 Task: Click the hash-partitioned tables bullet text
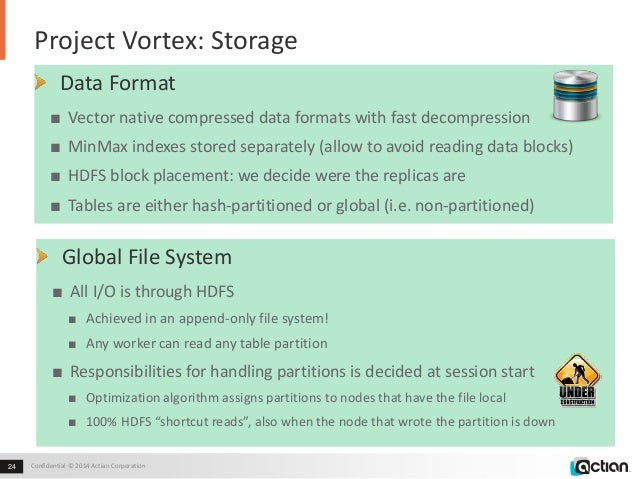click(301, 206)
